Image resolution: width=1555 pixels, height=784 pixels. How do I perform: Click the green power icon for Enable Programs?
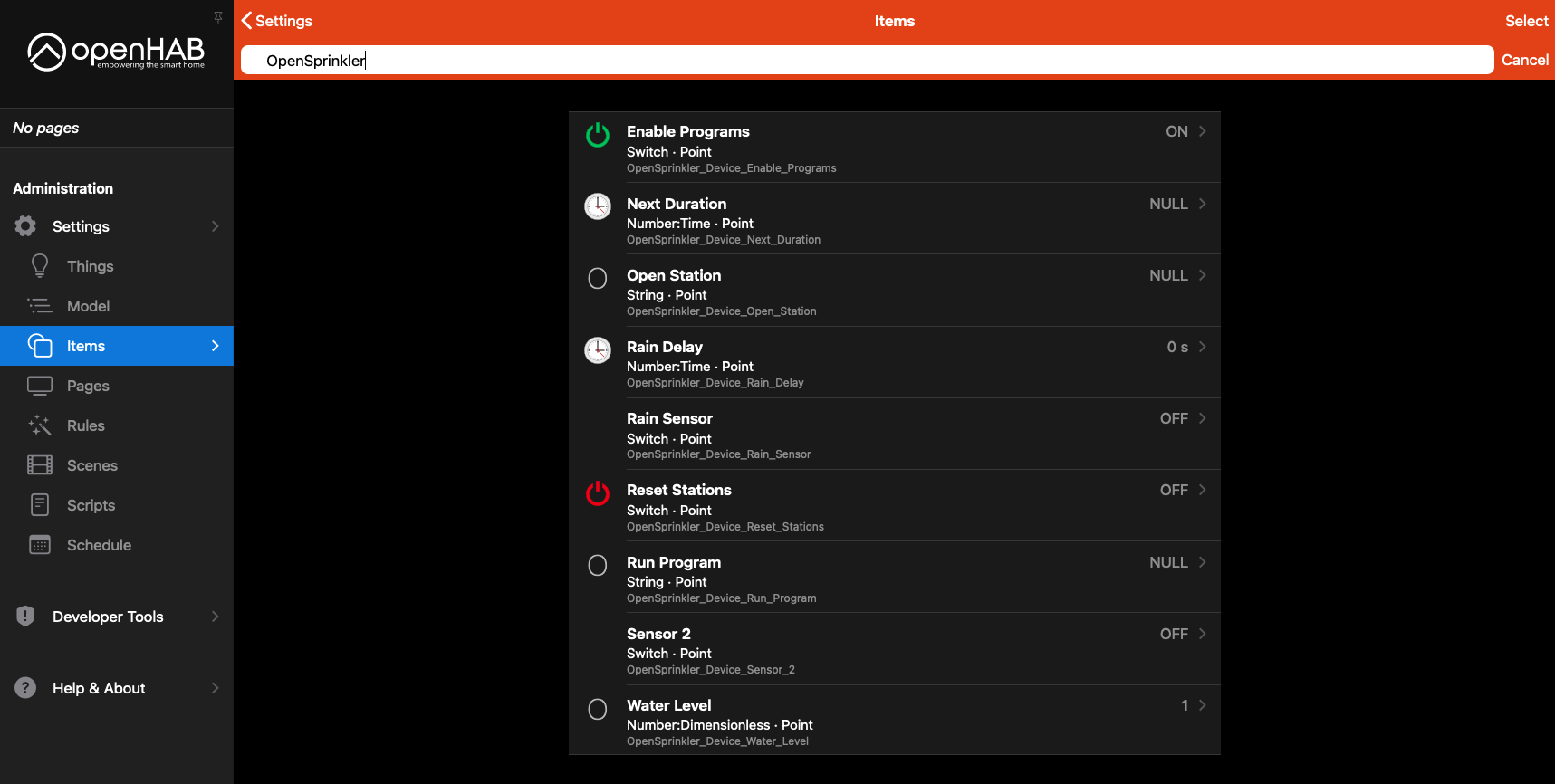click(x=598, y=135)
